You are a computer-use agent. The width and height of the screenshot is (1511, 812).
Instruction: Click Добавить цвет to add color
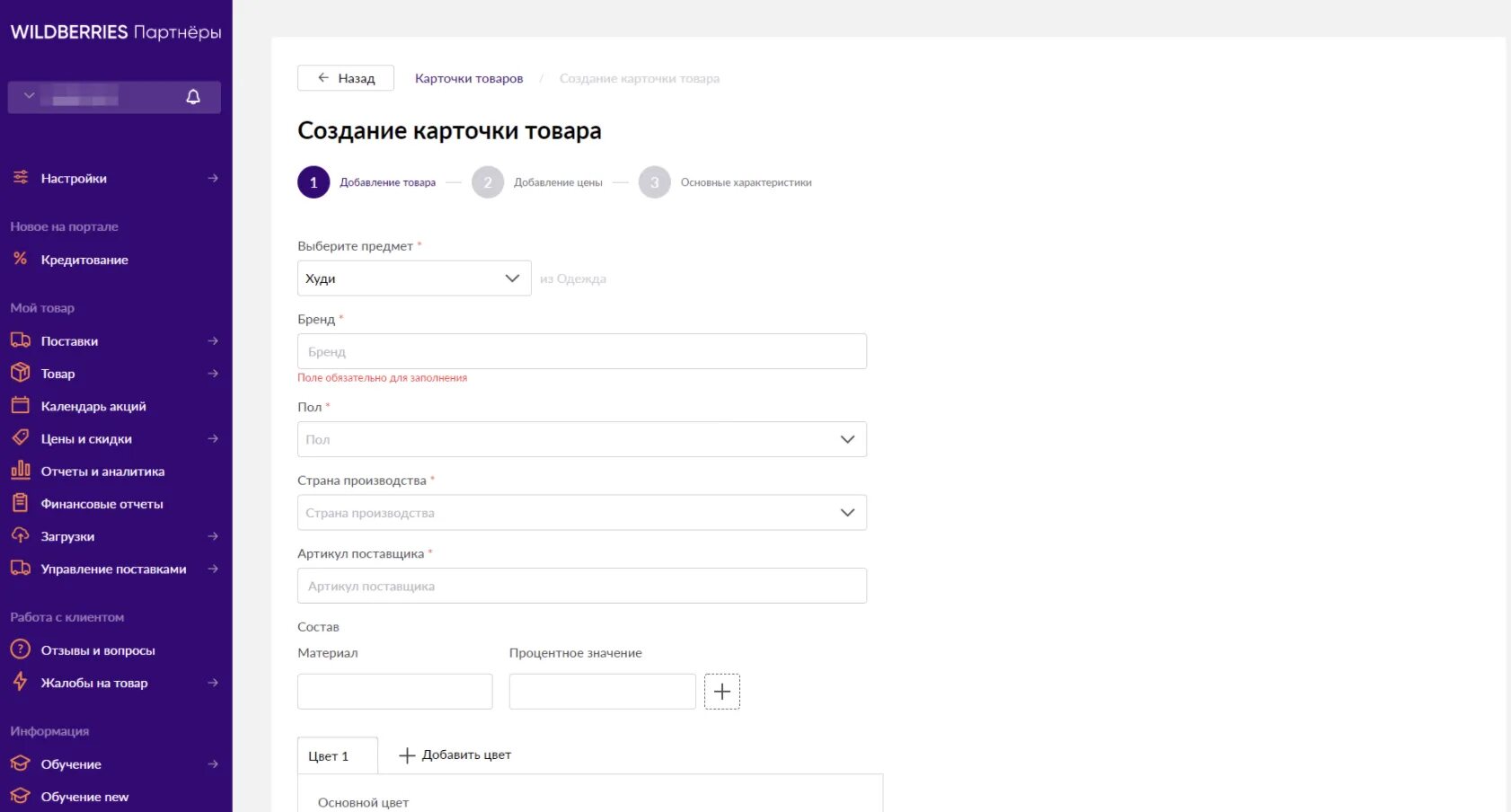click(455, 755)
